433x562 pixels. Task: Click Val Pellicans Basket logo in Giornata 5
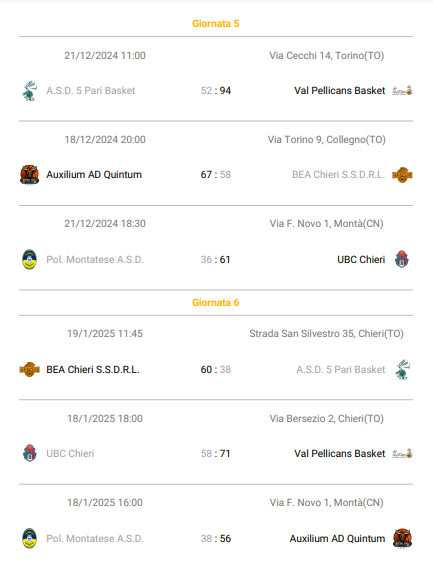[402, 91]
